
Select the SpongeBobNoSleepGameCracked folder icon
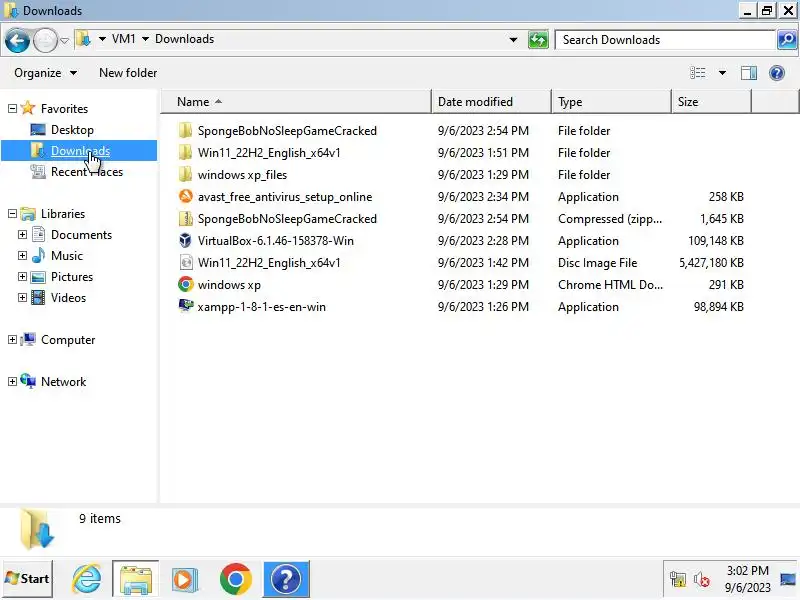pos(186,131)
